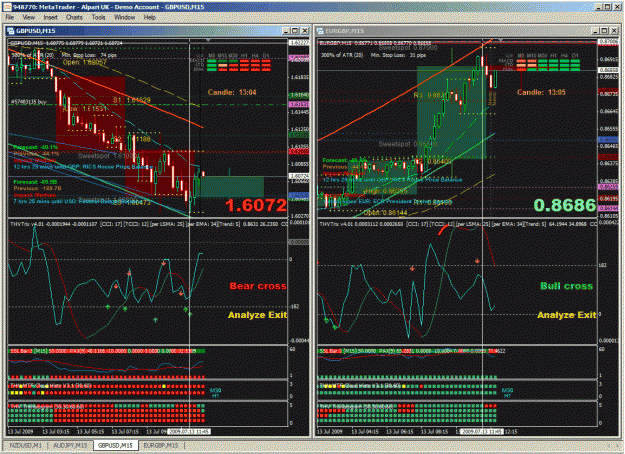Viewport: 625px width, 454px height.
Task: Click the 'Candle: 13:04' countdown text
Action: coord(232,92)
